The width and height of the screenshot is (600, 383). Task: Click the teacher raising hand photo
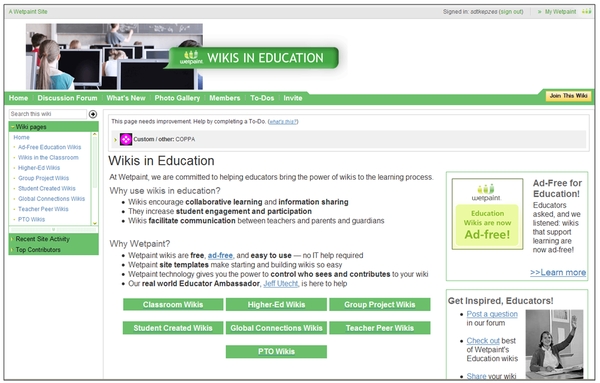(x=554, y=344)
